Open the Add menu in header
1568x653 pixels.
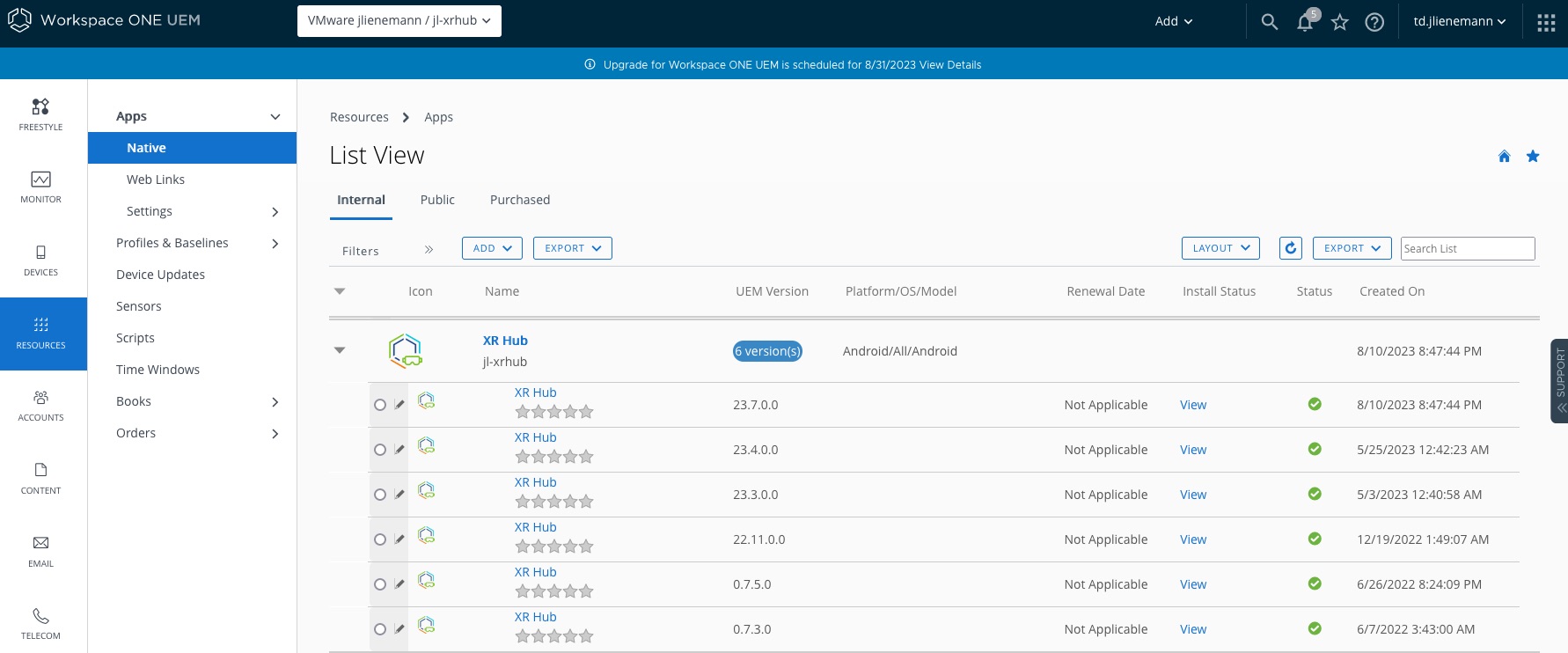pyautogui.click(x=1174, y=21)
